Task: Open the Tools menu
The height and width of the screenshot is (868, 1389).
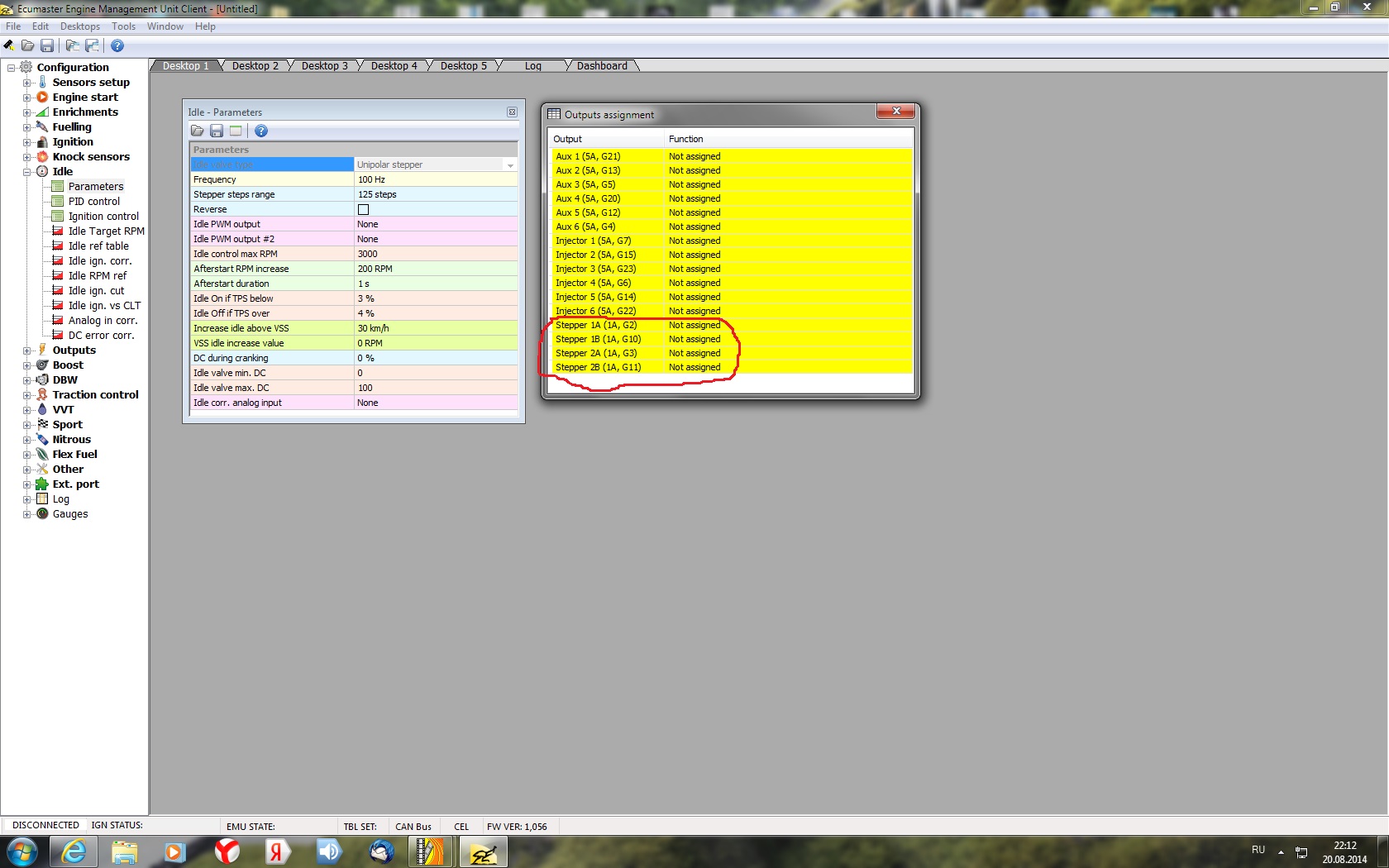Action: 123,26
